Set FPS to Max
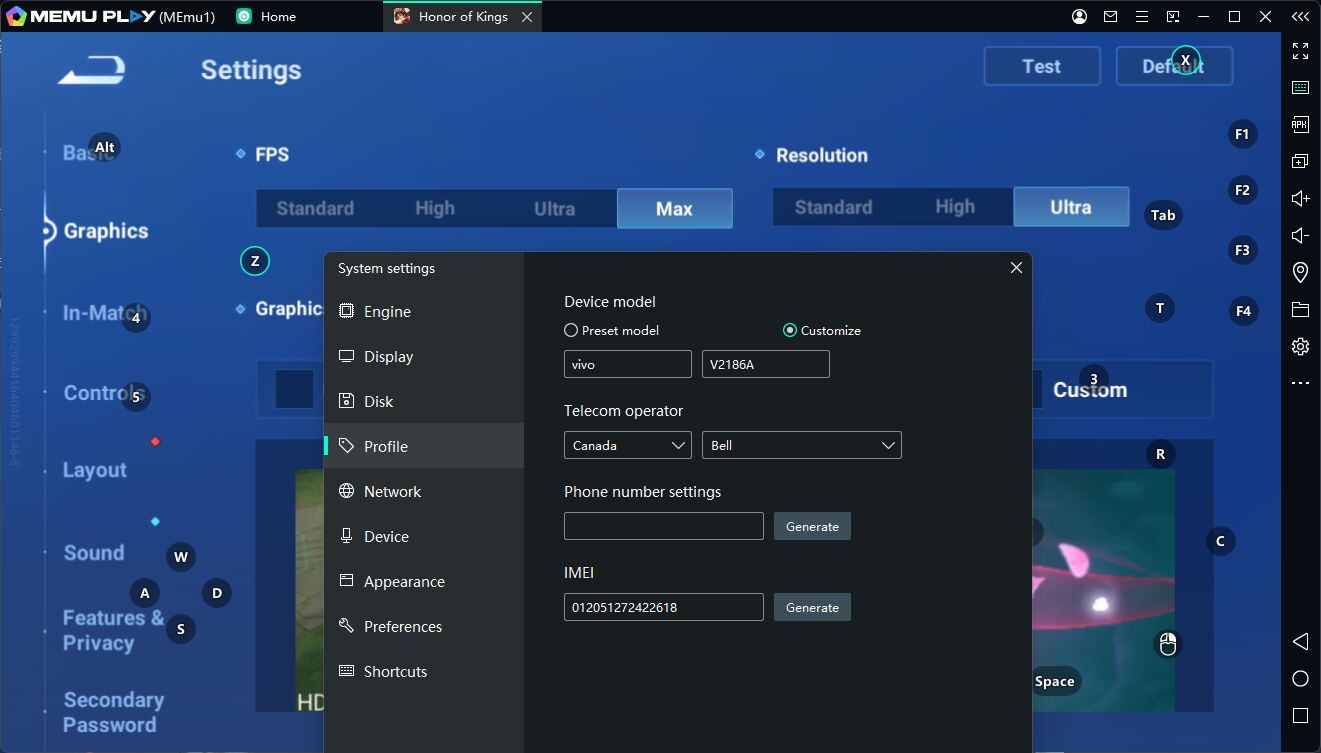This screenshot has height=753, width=1321. click(x=674, y=208)
